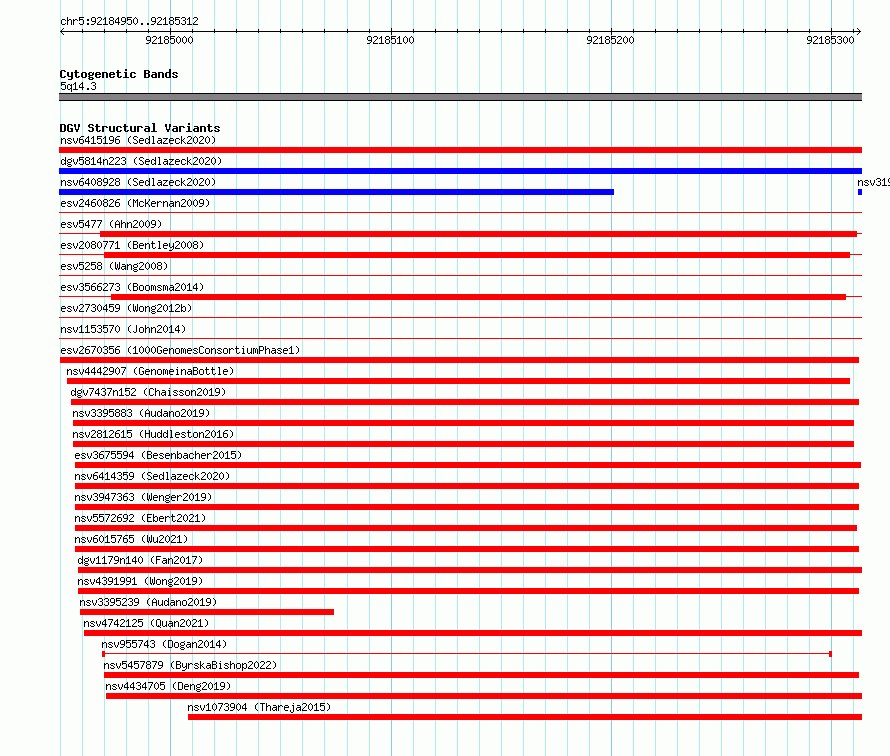The image size is (890, 756).
Task: Select the esv5258 (Wang2008) label
Action: (x=114, y=266)
